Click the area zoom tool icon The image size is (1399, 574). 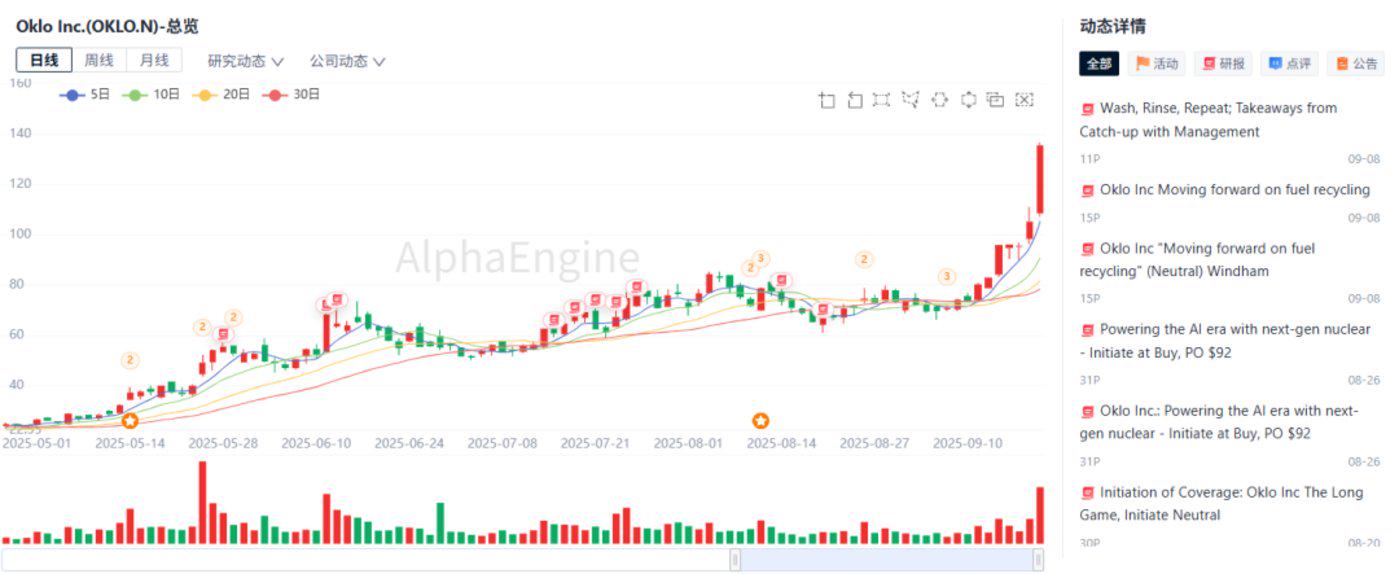[x=826, y=100]
